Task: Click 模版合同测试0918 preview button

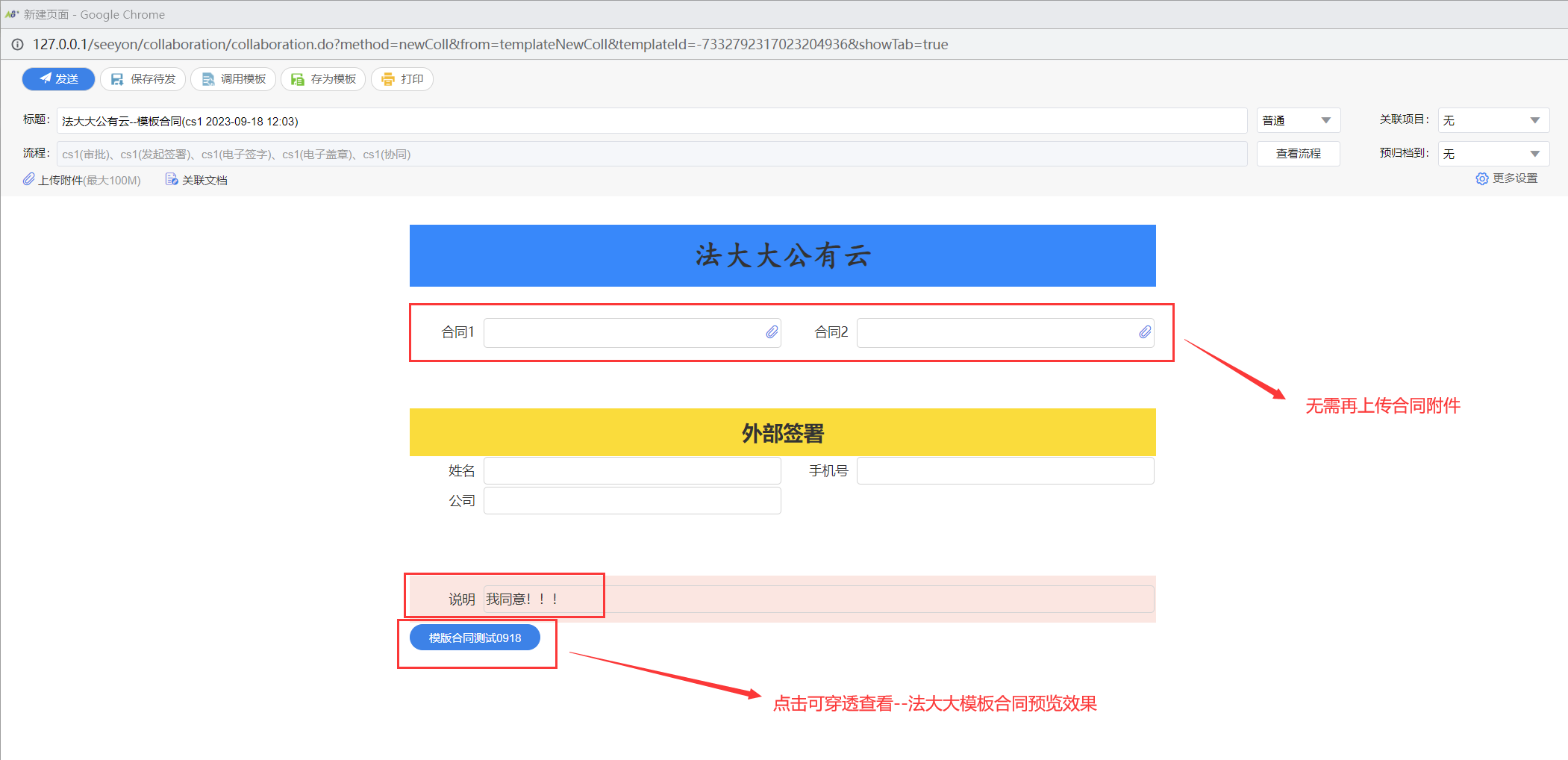Action: pyautogui.click(x=475, y=638)
